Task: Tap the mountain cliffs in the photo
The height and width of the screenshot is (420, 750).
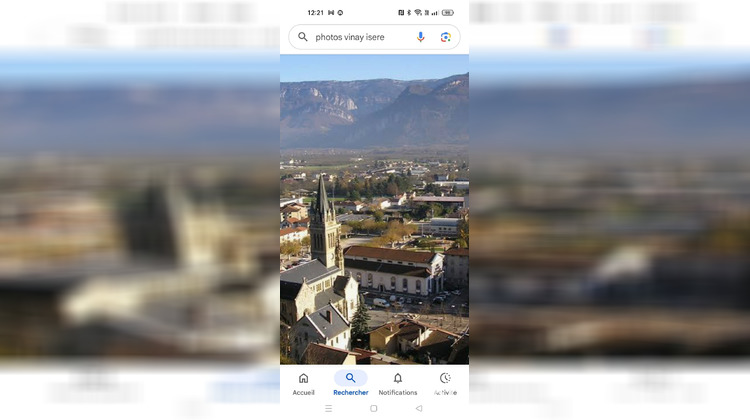Action: pyautogui.click(x=350, y=100)
